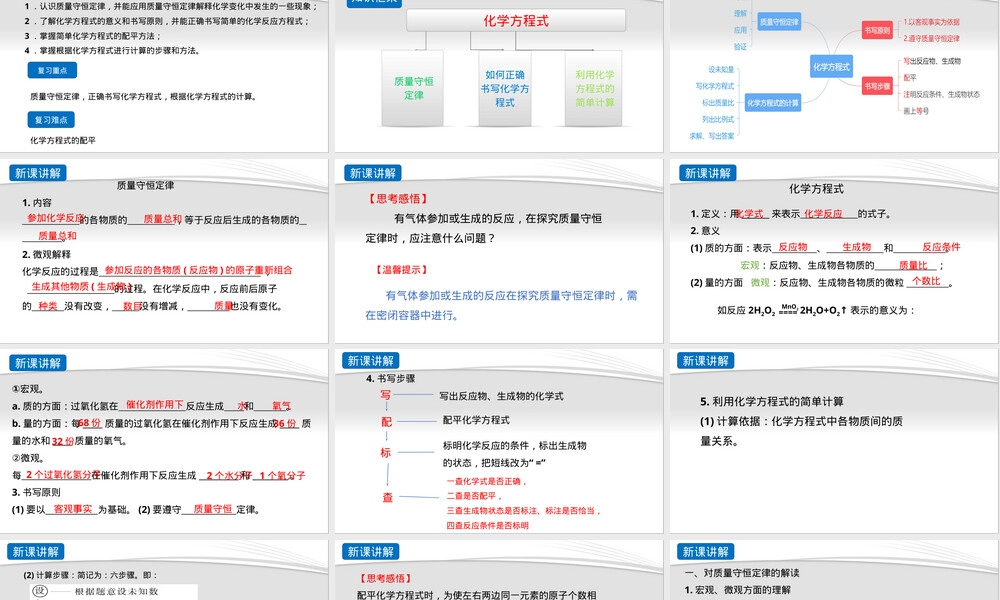Open the slide 一、对质量守恒定律的解读

pos(834,570)
